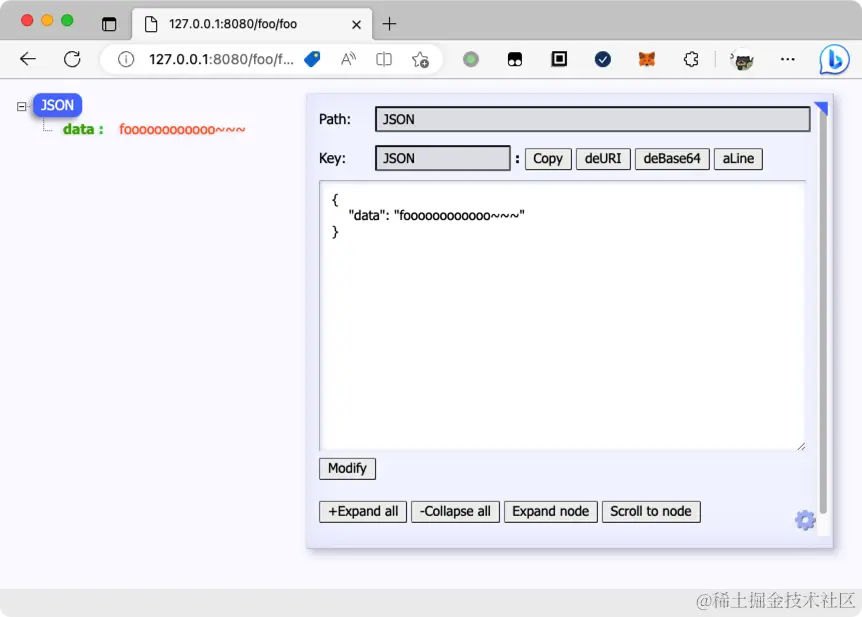
Task: Open the Read Aloud icon
Action: coord(348,59)
